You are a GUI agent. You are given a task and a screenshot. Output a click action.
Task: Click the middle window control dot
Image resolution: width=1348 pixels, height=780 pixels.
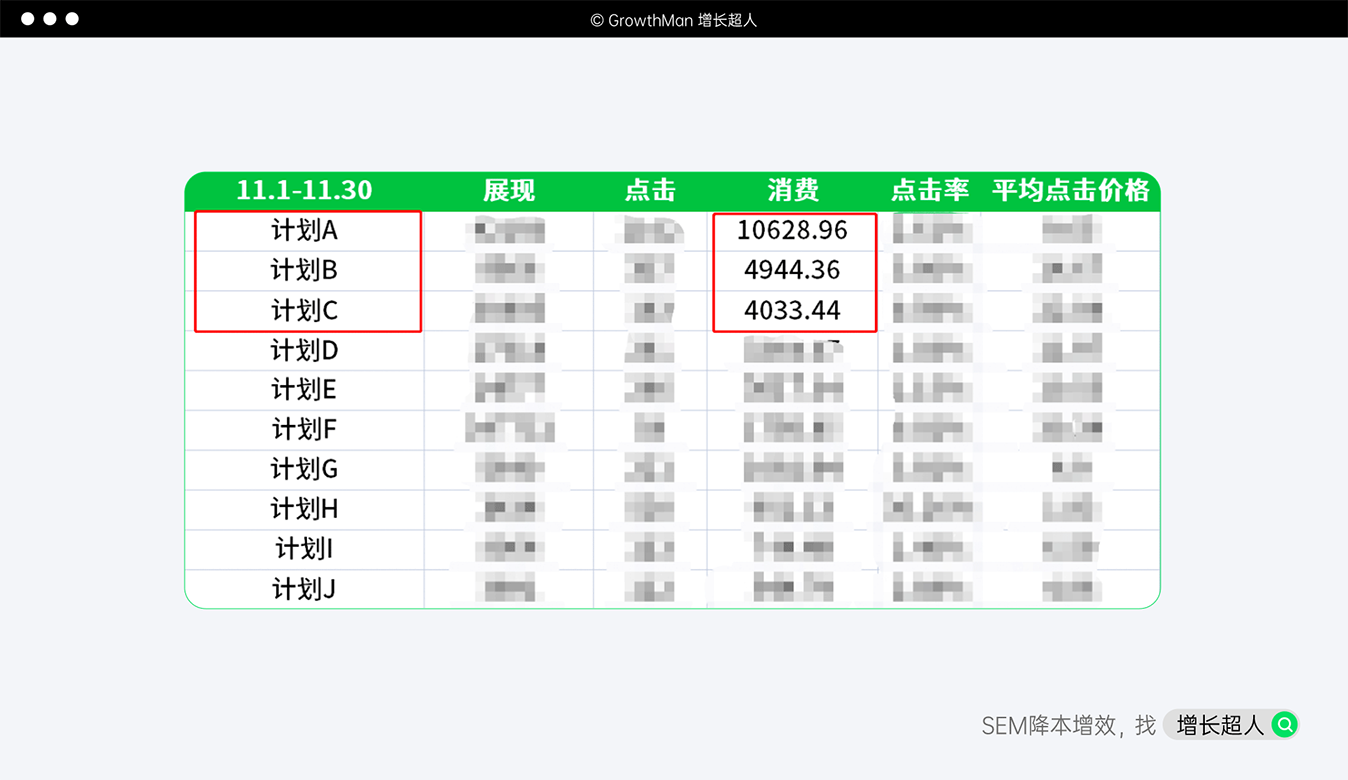(49, 19)
